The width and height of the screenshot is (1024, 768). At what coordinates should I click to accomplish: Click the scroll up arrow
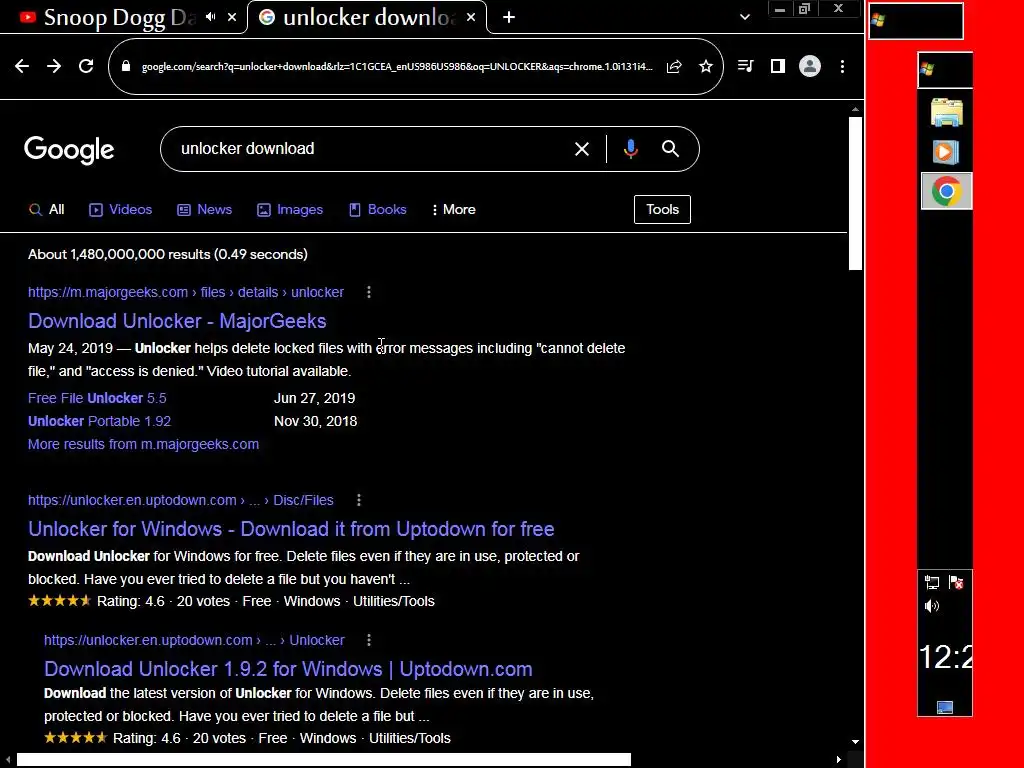point(856,109)
